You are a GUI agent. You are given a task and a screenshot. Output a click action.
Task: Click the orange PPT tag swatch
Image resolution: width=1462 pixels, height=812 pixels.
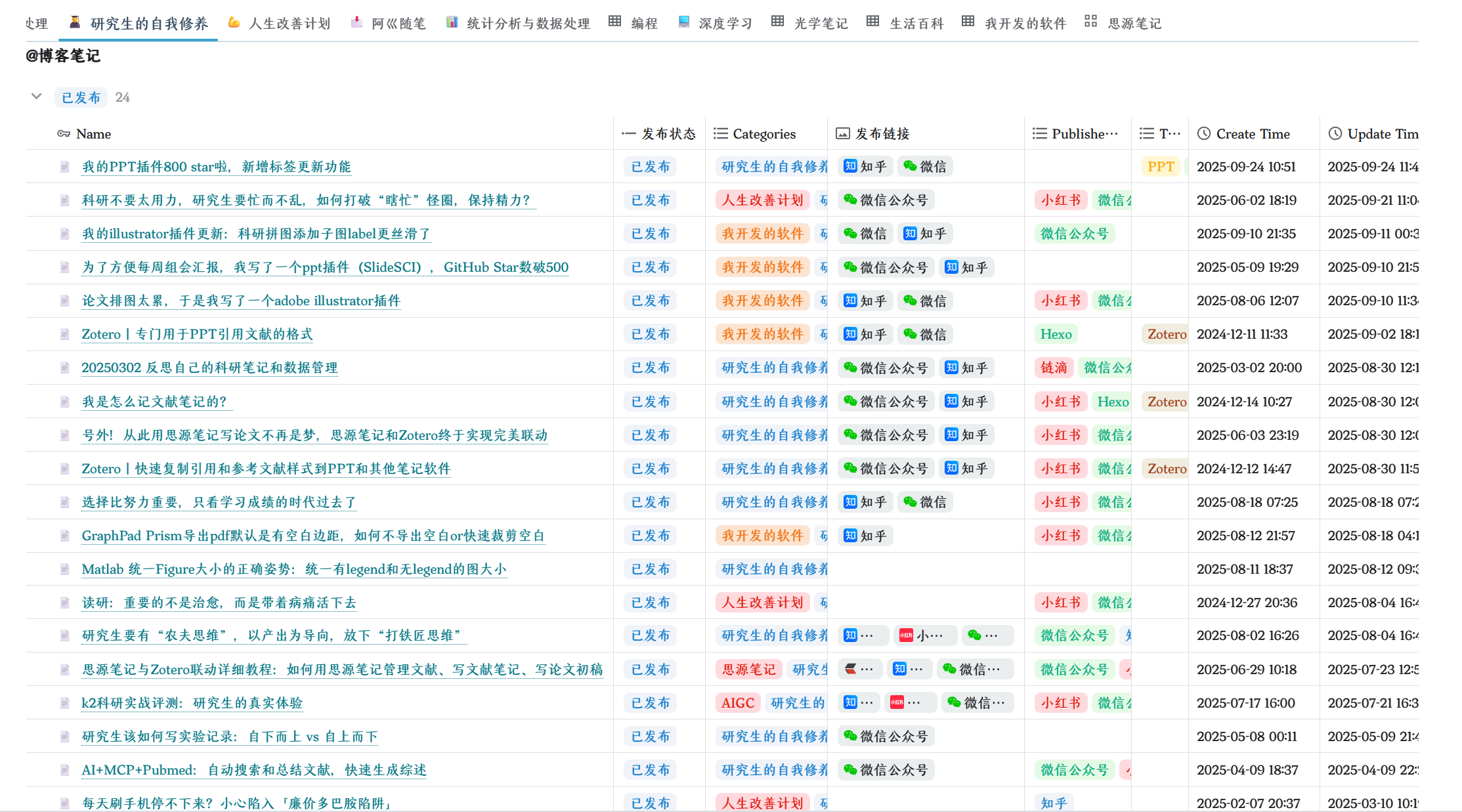(x=1160, y=167)
